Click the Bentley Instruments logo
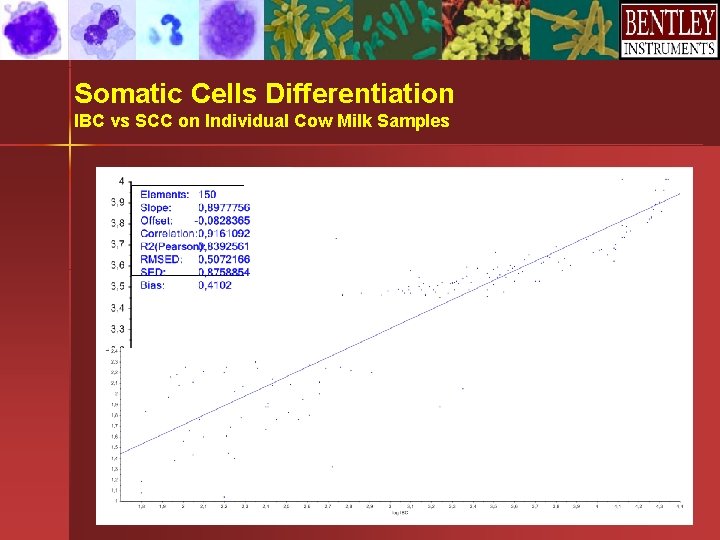Image resolution: width=720 pixels, height=540 pixels. (669, 29)
